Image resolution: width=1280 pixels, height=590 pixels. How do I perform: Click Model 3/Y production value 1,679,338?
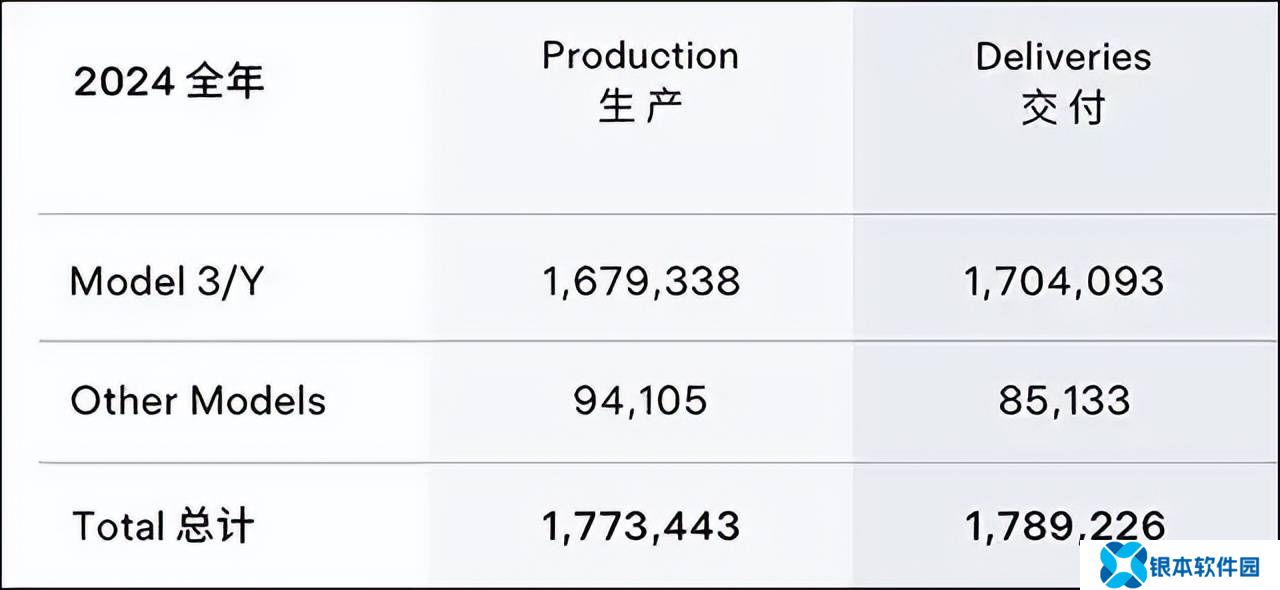click(x=641, y=282)
